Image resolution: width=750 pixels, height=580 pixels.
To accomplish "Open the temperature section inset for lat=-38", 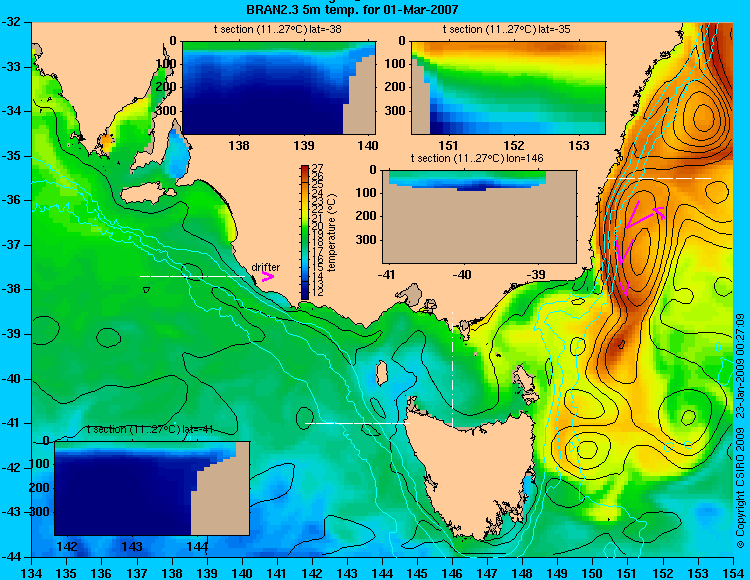I will [x=279, y=88].
